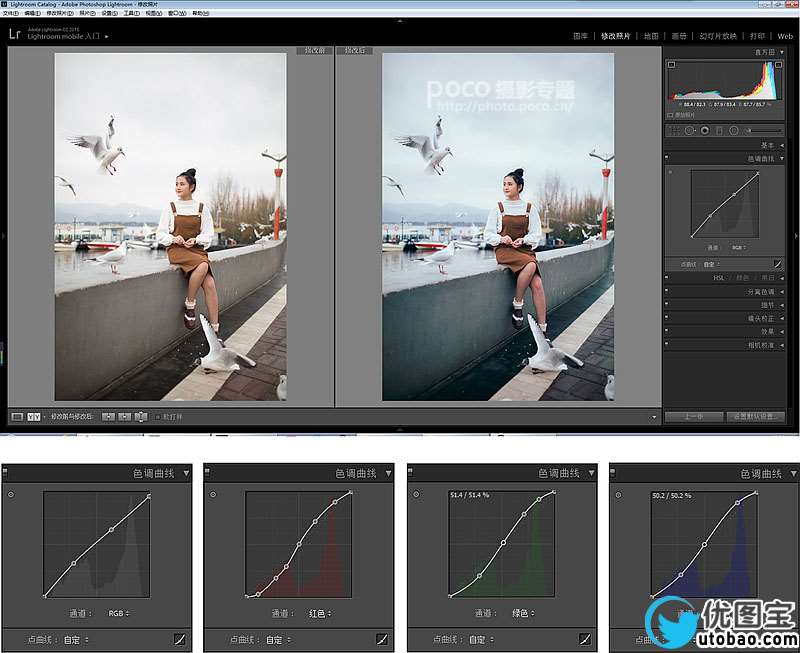Click the point curve edit icon in the lower RGB panel
800x653 pixels.
(180, 639)
